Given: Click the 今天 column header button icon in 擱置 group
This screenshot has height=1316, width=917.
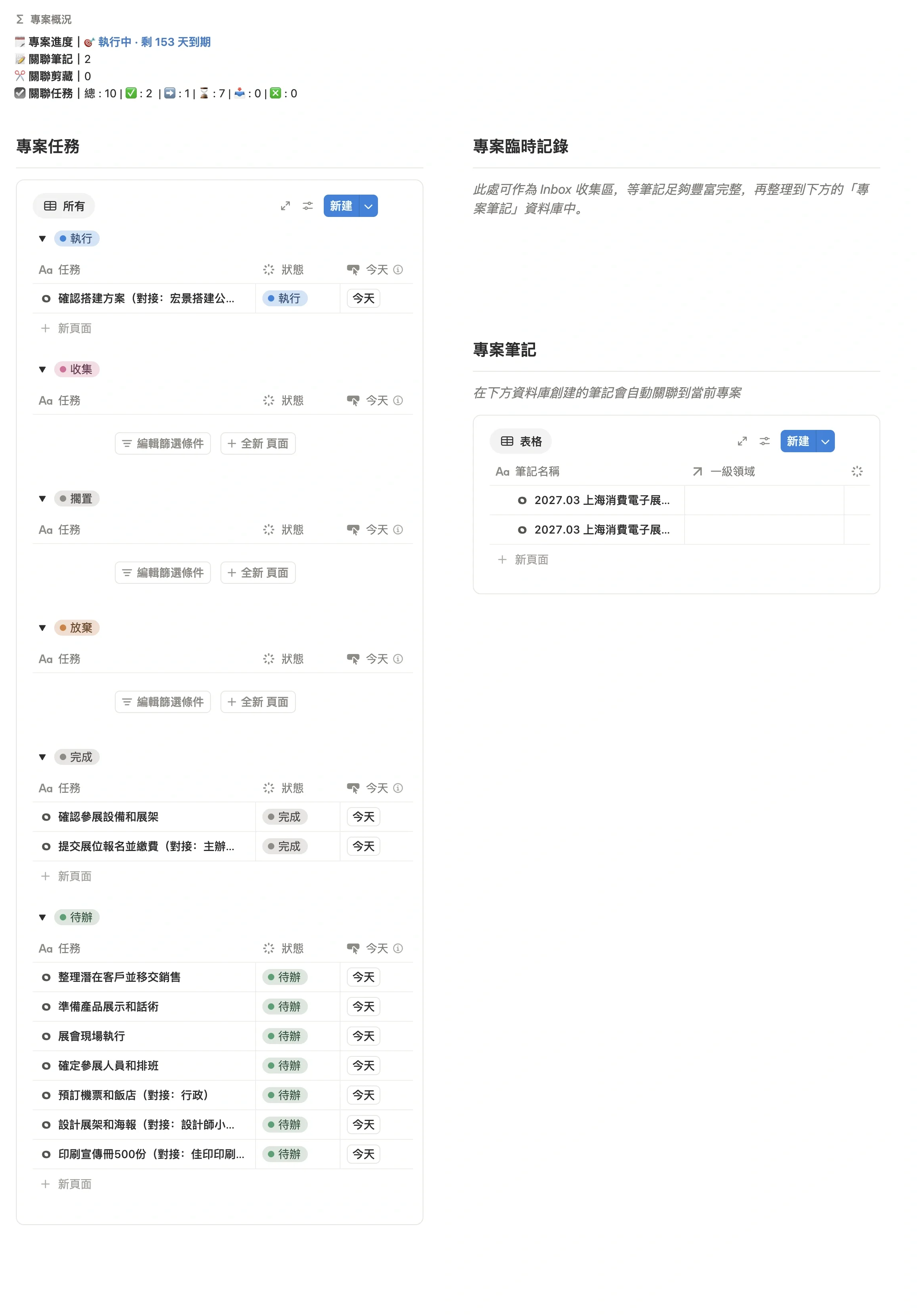Looking at the screenshot, I should 353,530.
